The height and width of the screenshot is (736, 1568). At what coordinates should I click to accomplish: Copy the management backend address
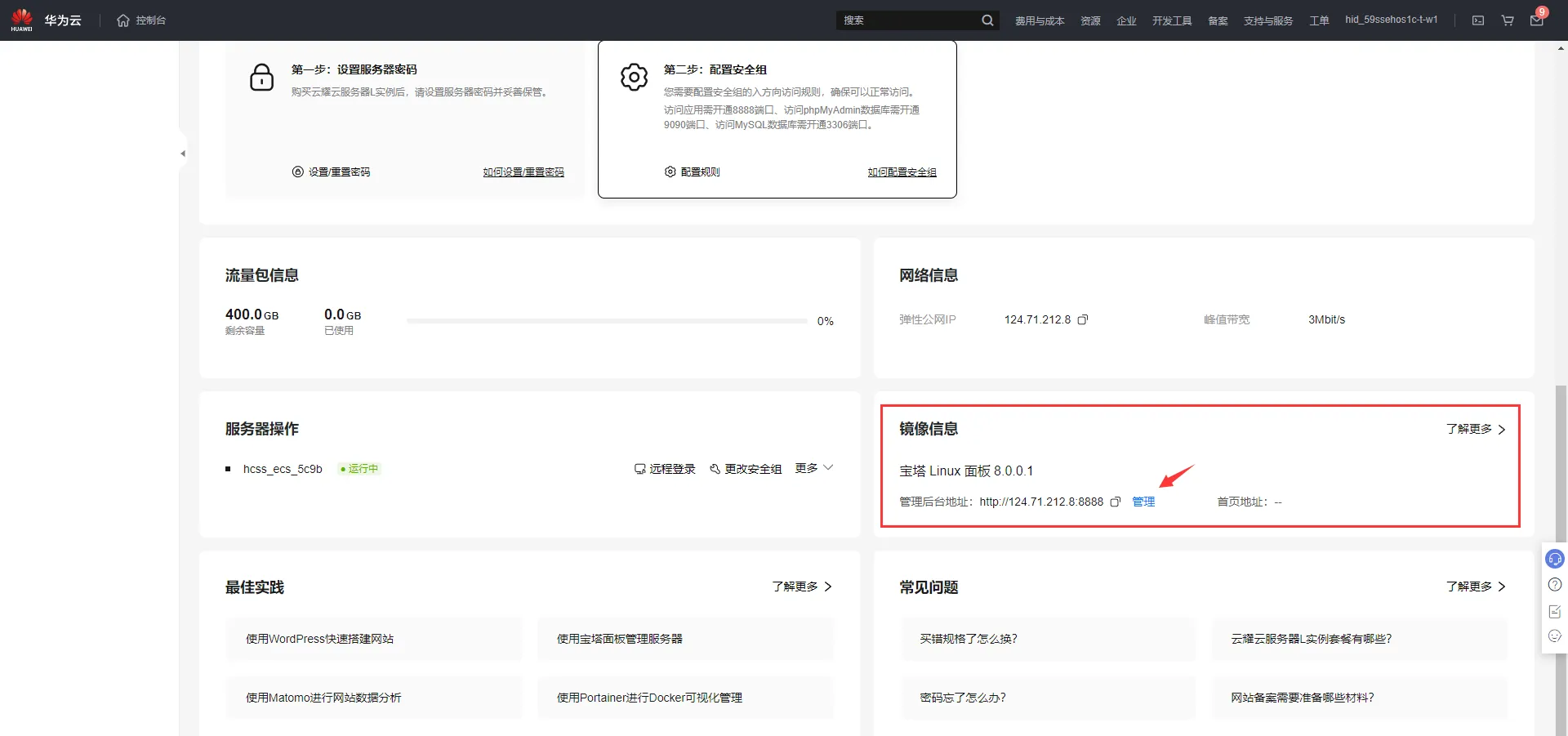tap(1116, 502)
